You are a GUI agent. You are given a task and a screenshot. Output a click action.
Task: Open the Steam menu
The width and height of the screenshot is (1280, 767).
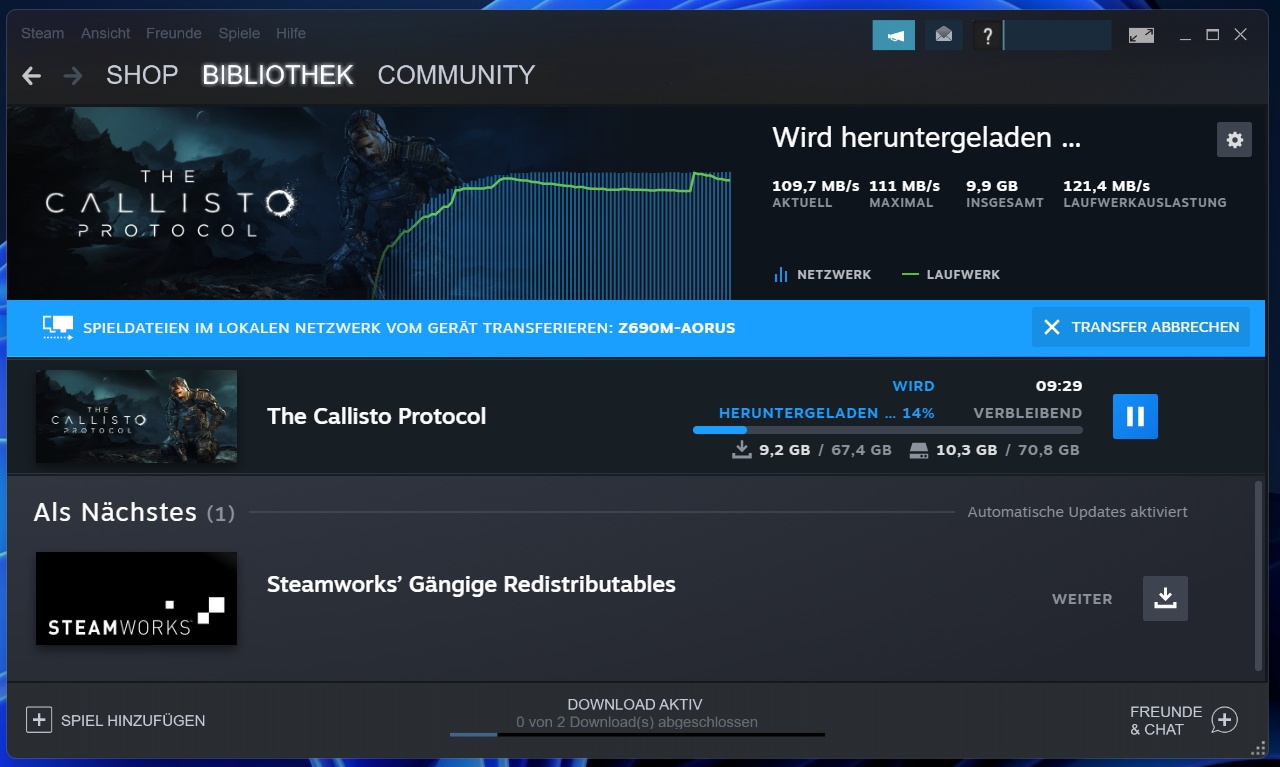[43, 33]
